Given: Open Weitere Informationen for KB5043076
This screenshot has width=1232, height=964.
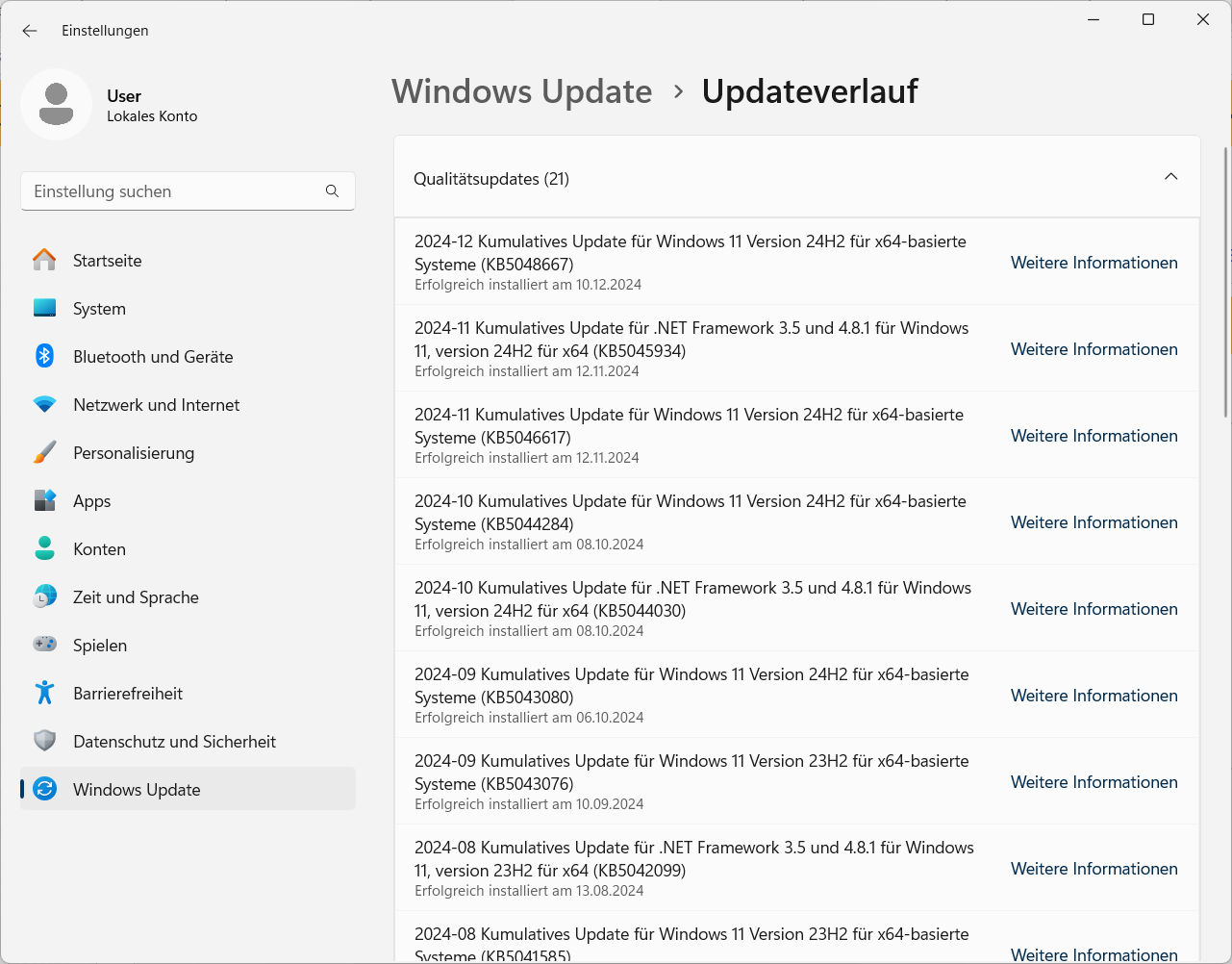Looking at the screenshot, I should (x=1094, y=782).
